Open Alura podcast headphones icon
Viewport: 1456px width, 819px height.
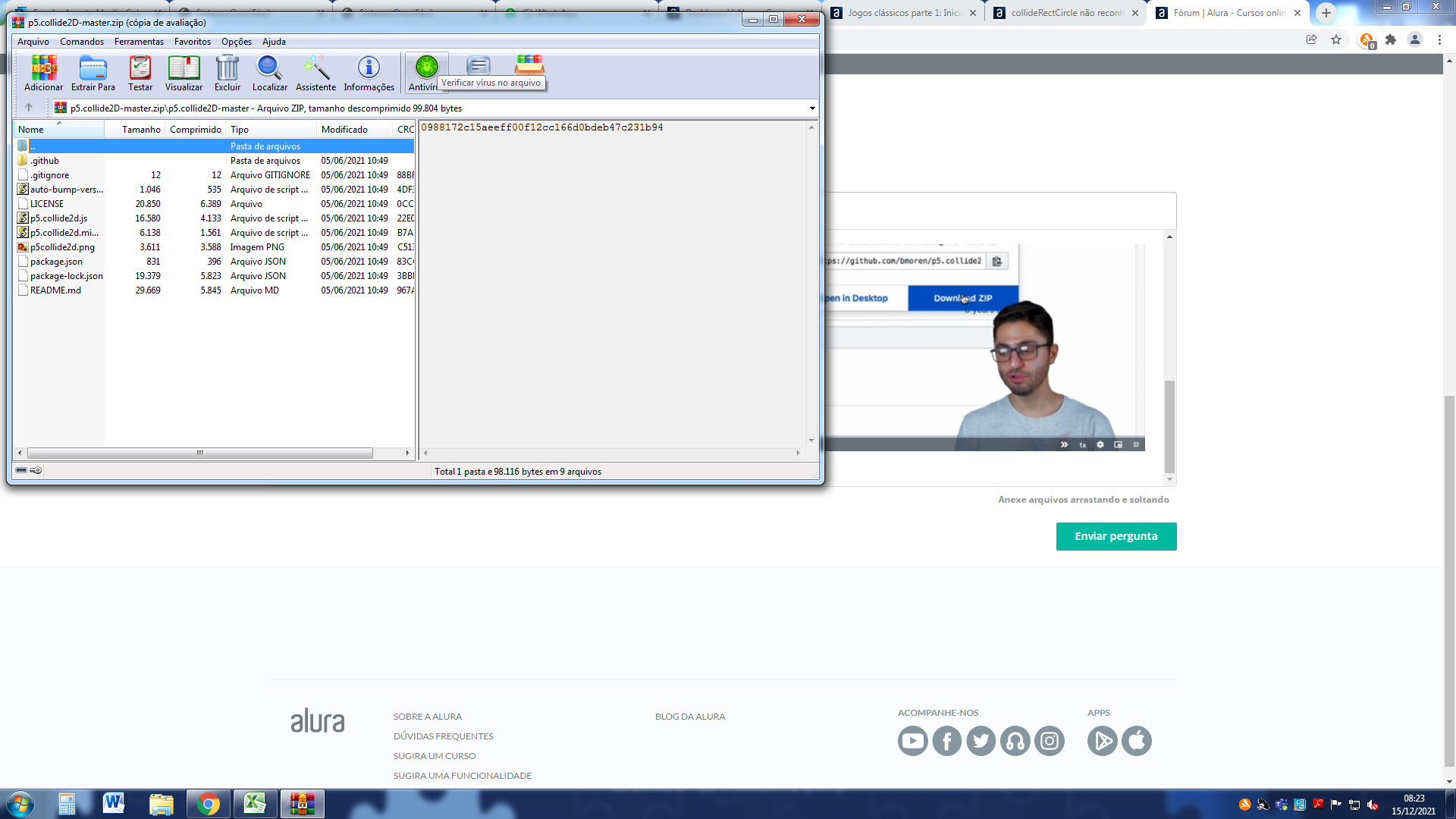click(1015, 741)
